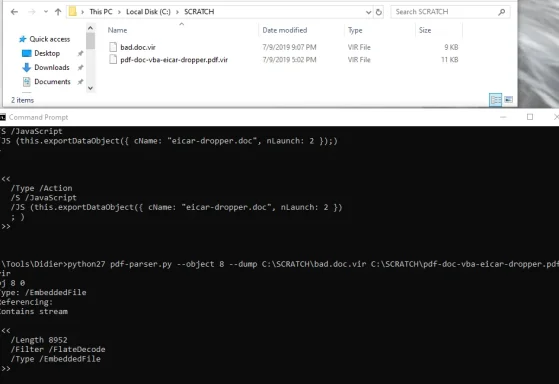The width and height of the screenshot is (559, 384).
Task: Click the Quick access star icon
Action: point(22,39)
